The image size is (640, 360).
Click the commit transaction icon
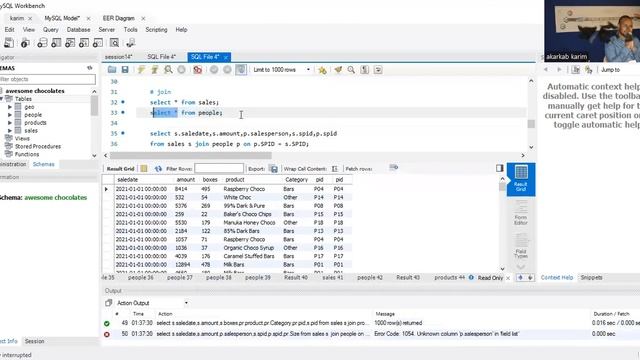pos(214,70)
